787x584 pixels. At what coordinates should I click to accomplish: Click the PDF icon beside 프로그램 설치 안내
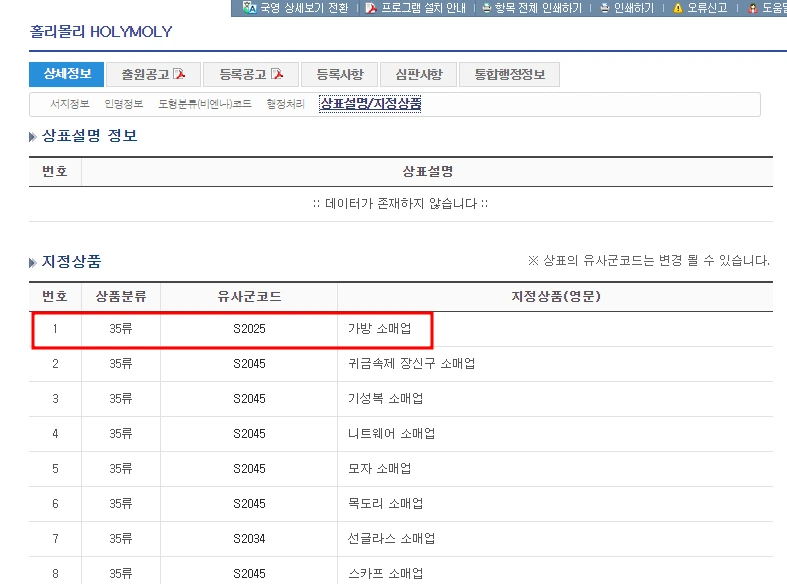coord(371,8)
